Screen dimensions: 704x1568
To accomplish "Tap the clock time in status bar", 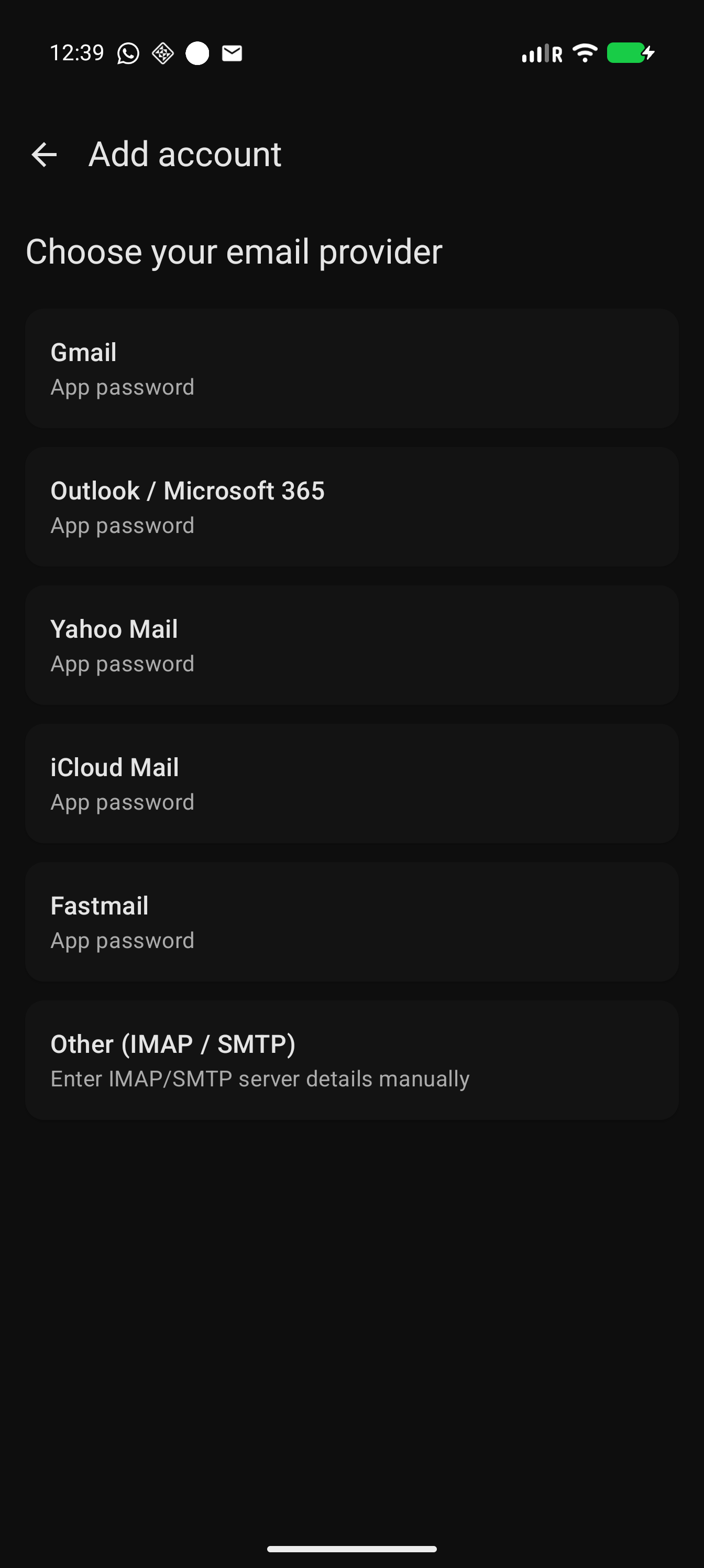I will pos(76,53).
